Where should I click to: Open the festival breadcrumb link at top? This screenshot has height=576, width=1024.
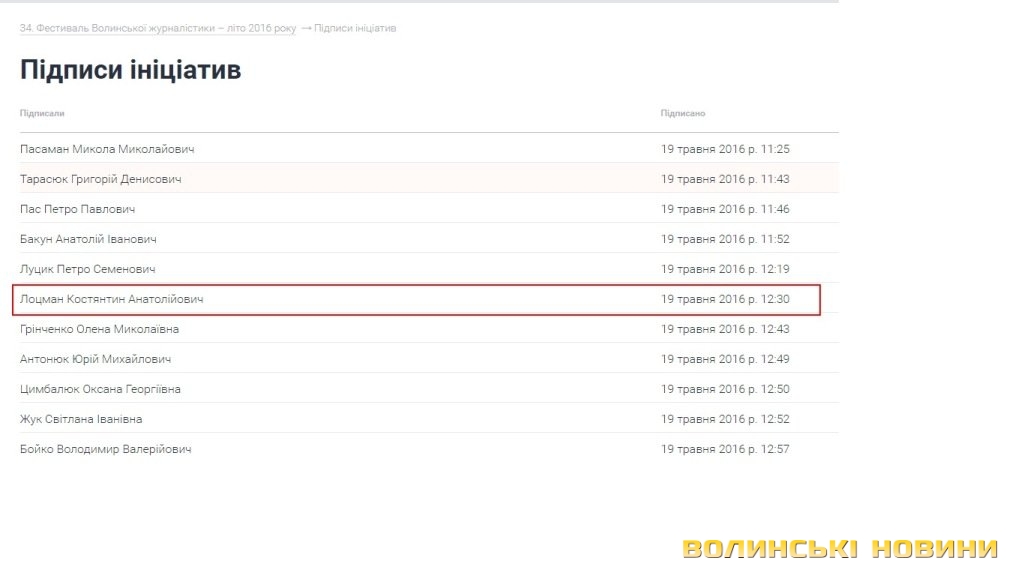pyautogui.click(x=158, y=28)
